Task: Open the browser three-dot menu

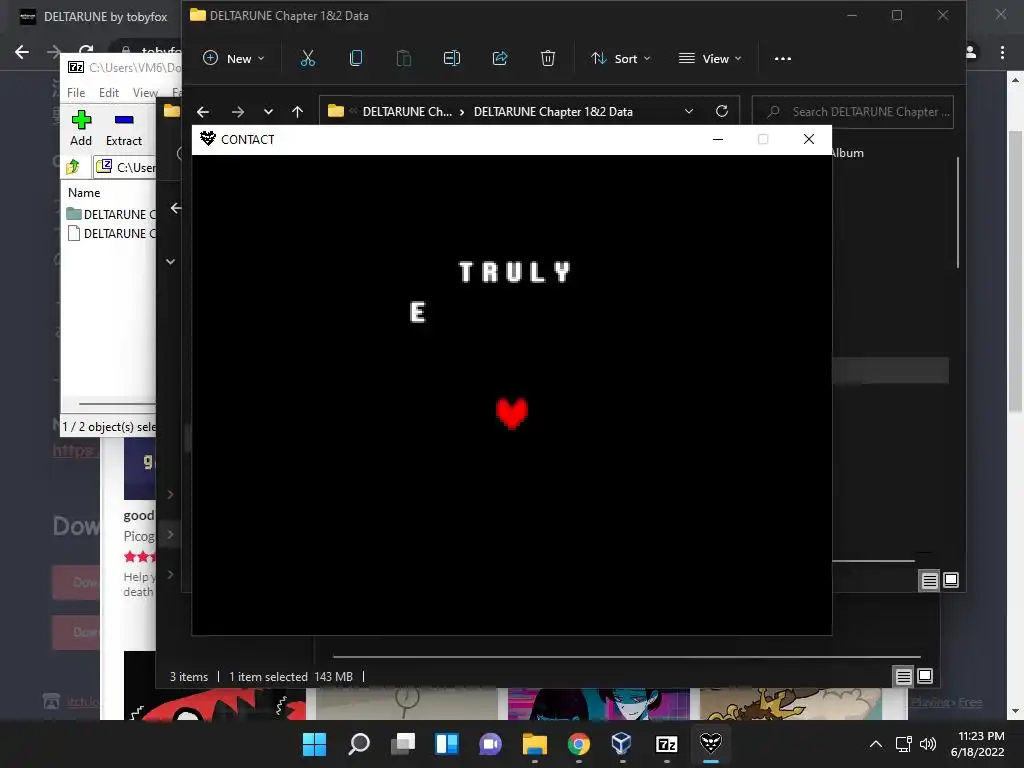Action: pyautogui.click(x=1002, y=52)
